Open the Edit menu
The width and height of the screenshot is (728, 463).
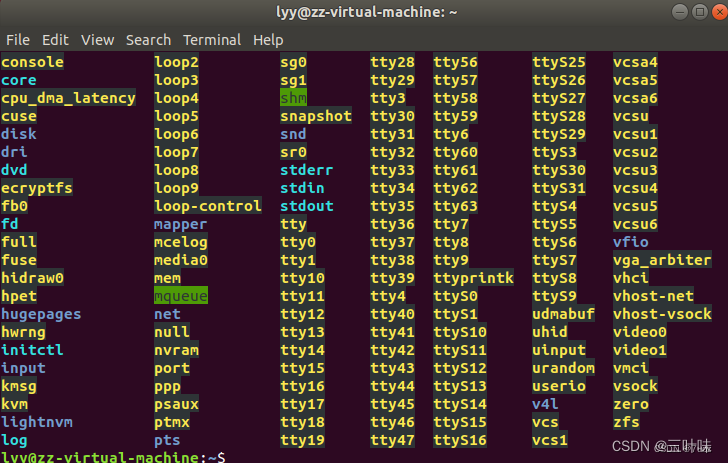click(55, 40)
